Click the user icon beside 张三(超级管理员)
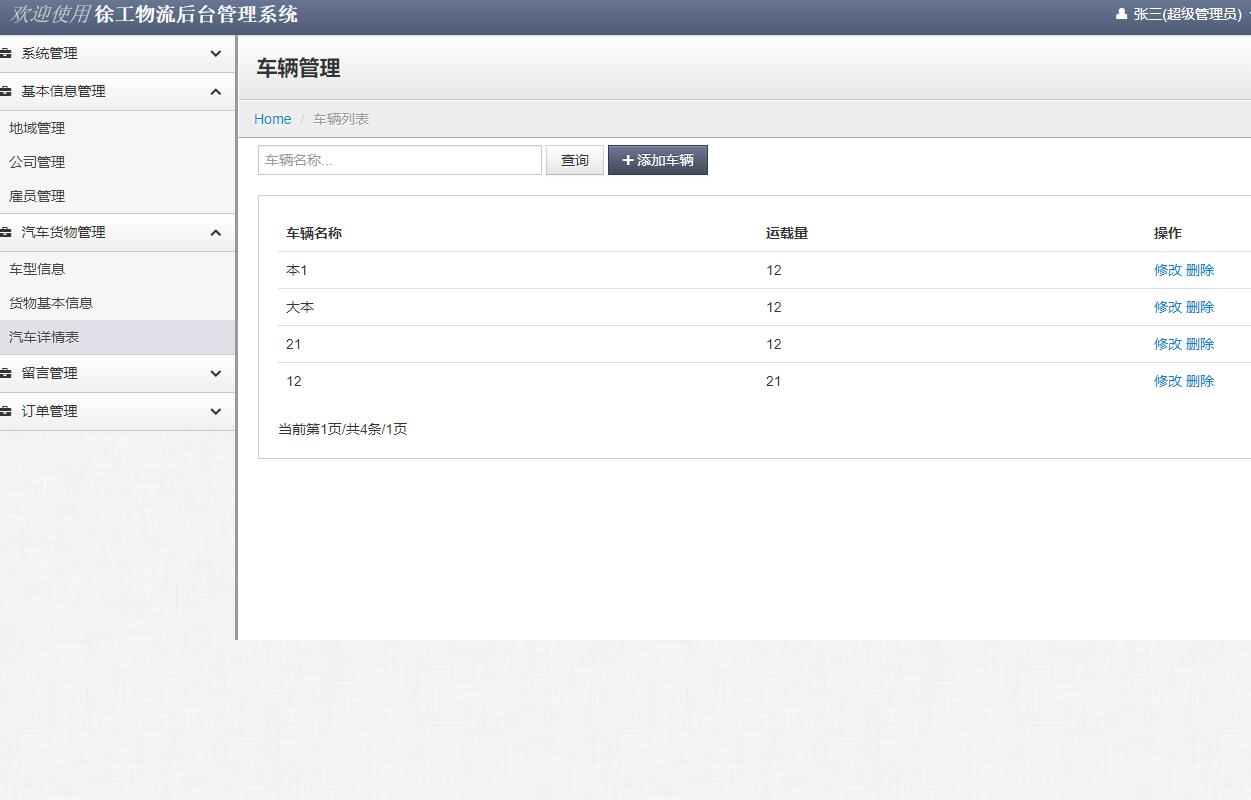 point(1121,14)
